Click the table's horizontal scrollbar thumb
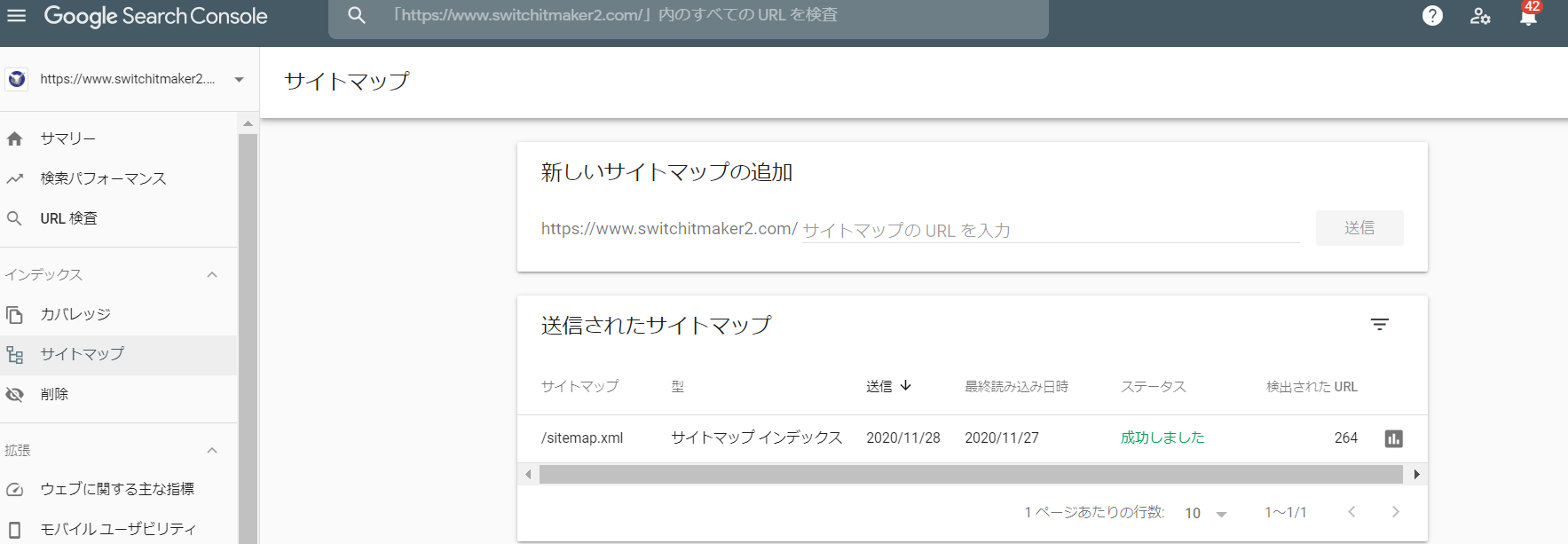The image size is (1568, 544). pos(971,474)
